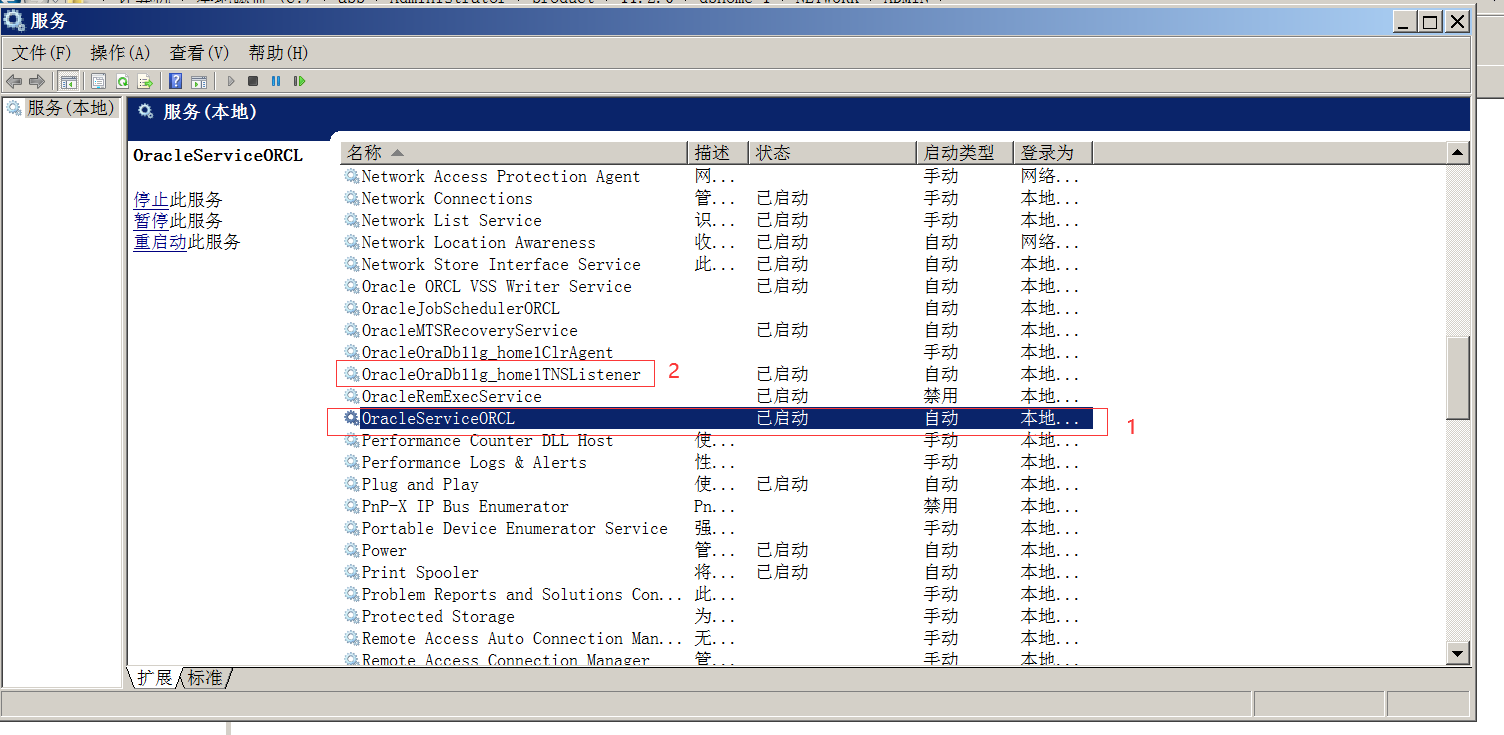This screenshot has width=1504, height=735.
Task: Select Network Location Awareness service
Action: click(478, 242)
